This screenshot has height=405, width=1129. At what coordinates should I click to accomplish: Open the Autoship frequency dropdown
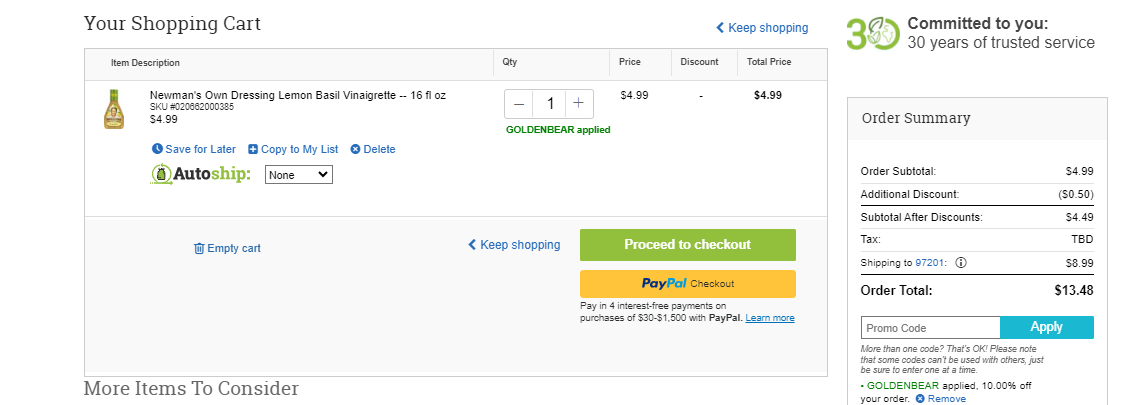coord(299,174)
